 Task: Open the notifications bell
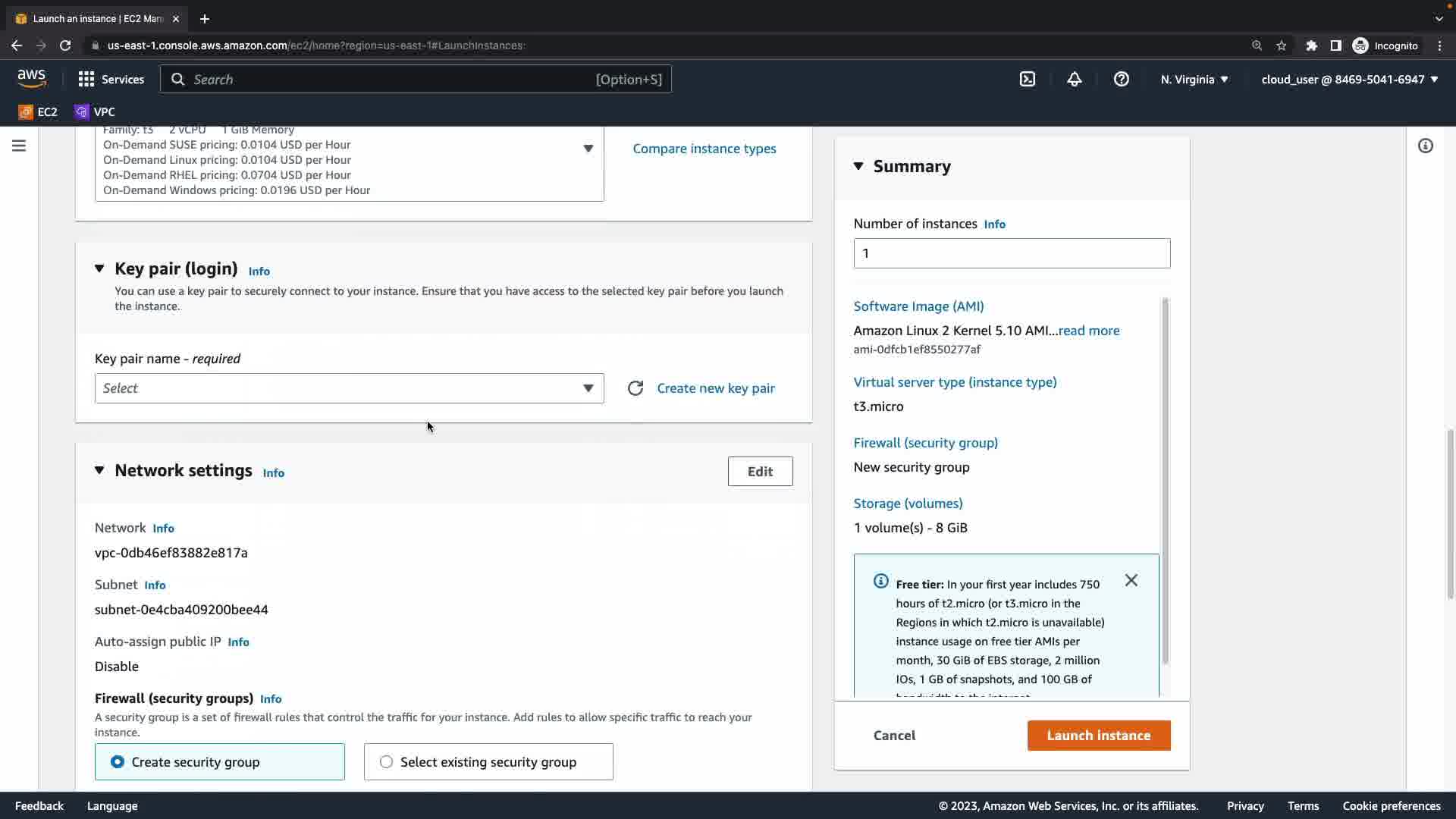1075,79
